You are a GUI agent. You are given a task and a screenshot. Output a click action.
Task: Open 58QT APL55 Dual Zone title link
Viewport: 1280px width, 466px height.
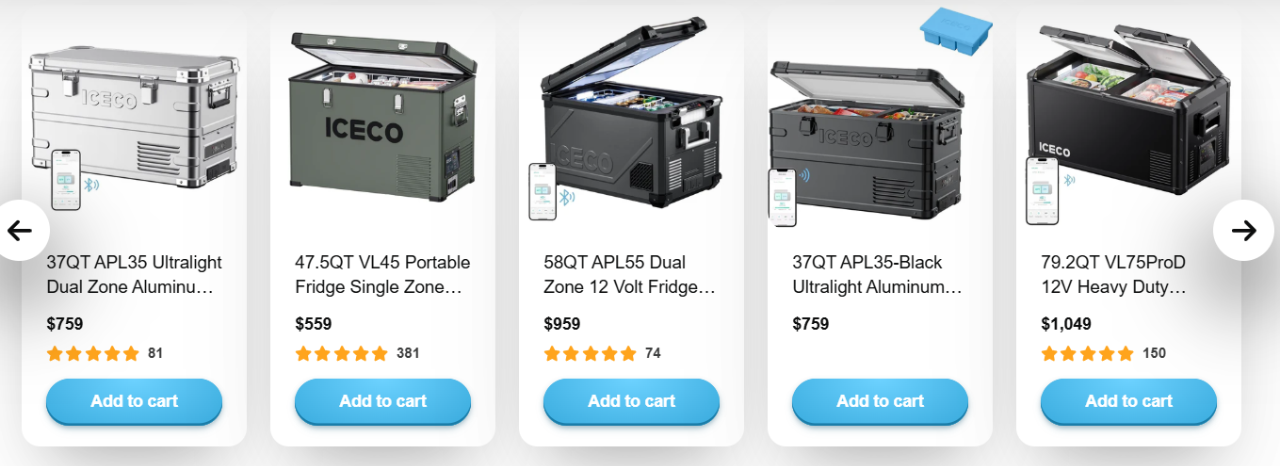630,275
